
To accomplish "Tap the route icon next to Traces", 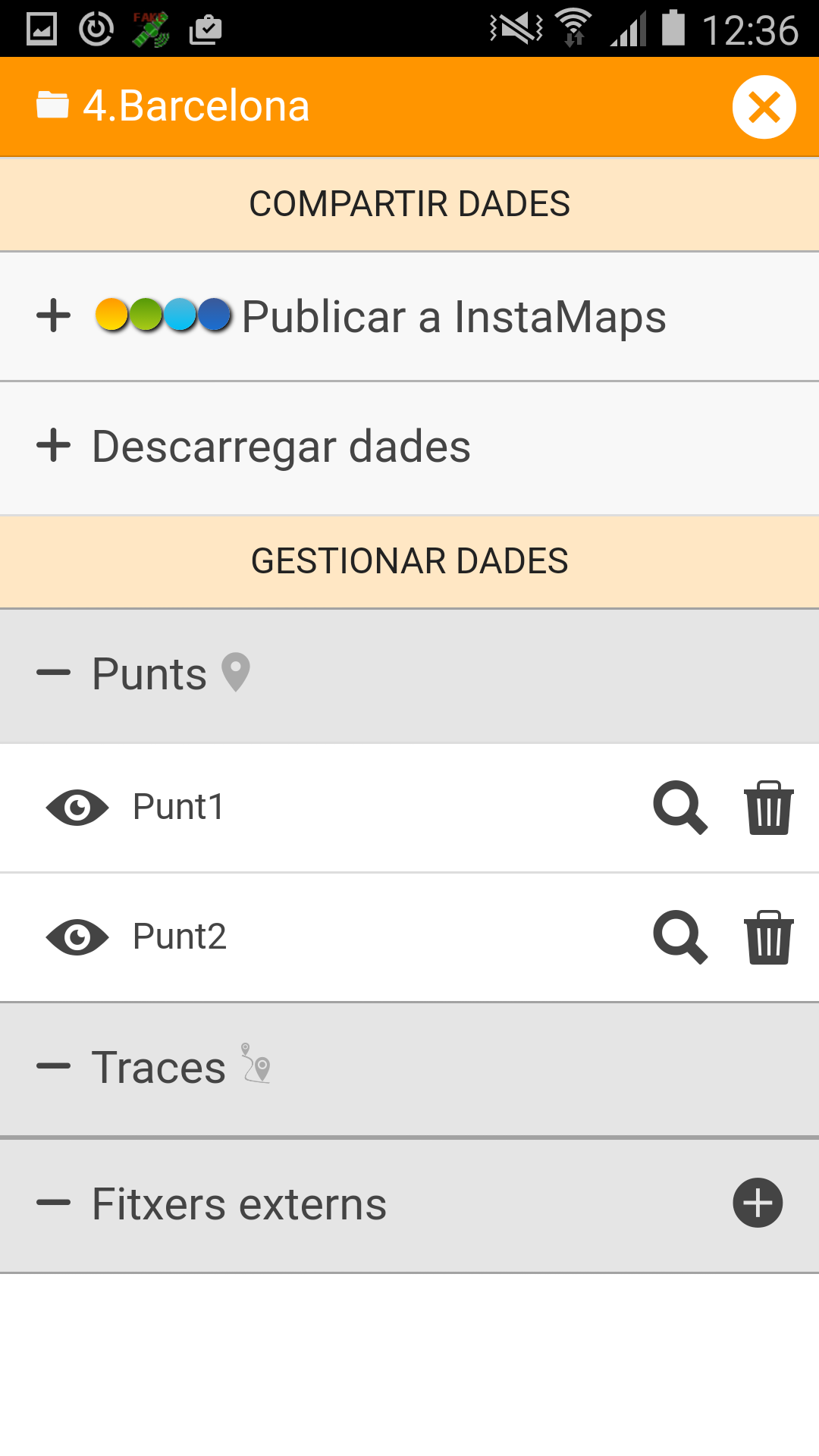I will 256,1063.
